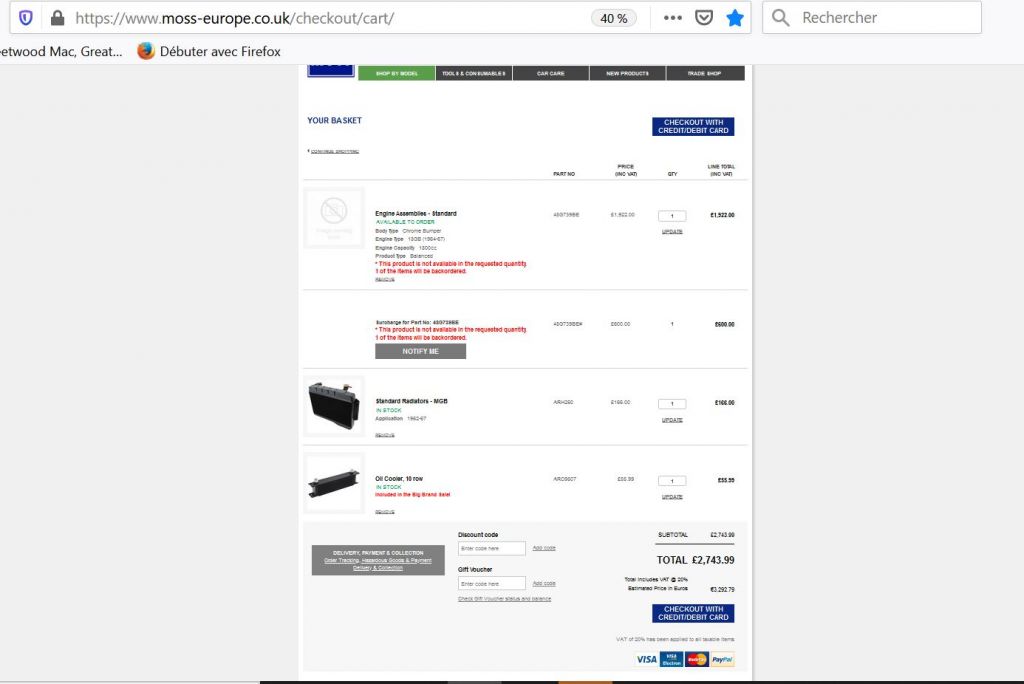
Task: Open the Oil Cooler product image
Action: 334,483
